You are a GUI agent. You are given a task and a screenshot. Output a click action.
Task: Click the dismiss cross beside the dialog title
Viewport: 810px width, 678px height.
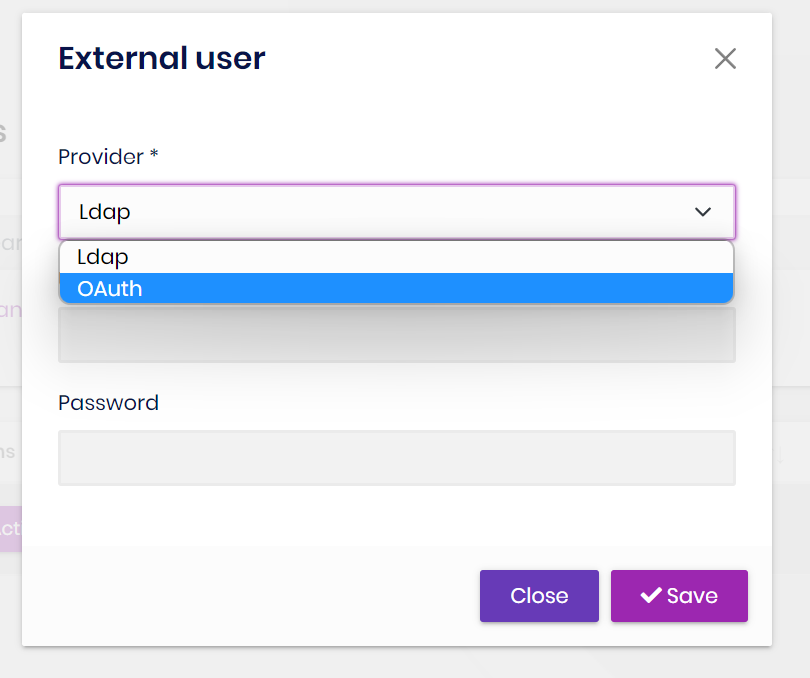[725, 58]
